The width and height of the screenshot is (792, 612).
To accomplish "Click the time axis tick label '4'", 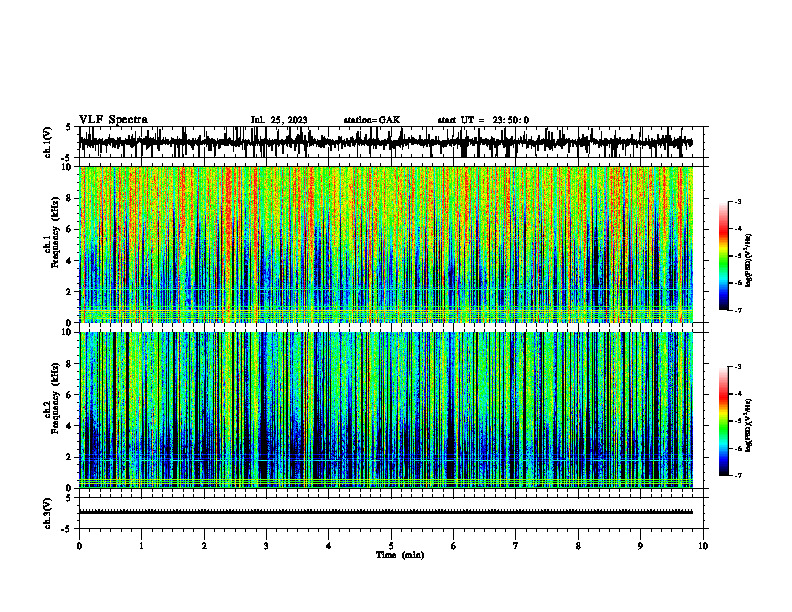I will [x=329, y=546].
